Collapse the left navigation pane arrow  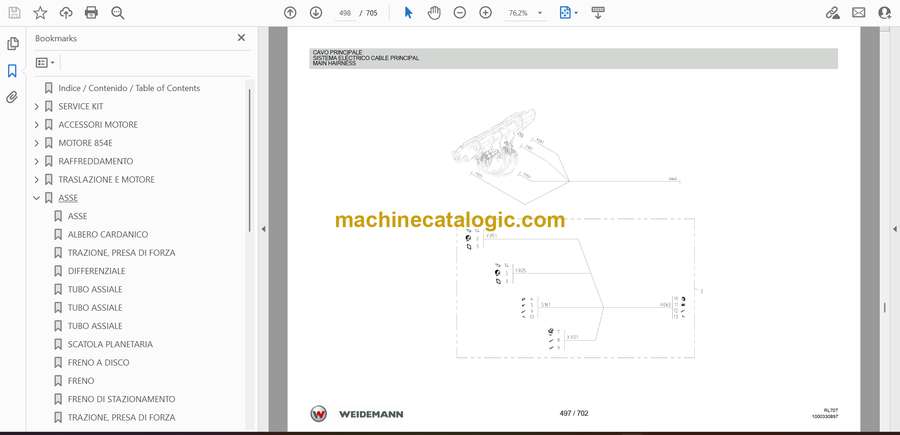[x=263, y=229]
